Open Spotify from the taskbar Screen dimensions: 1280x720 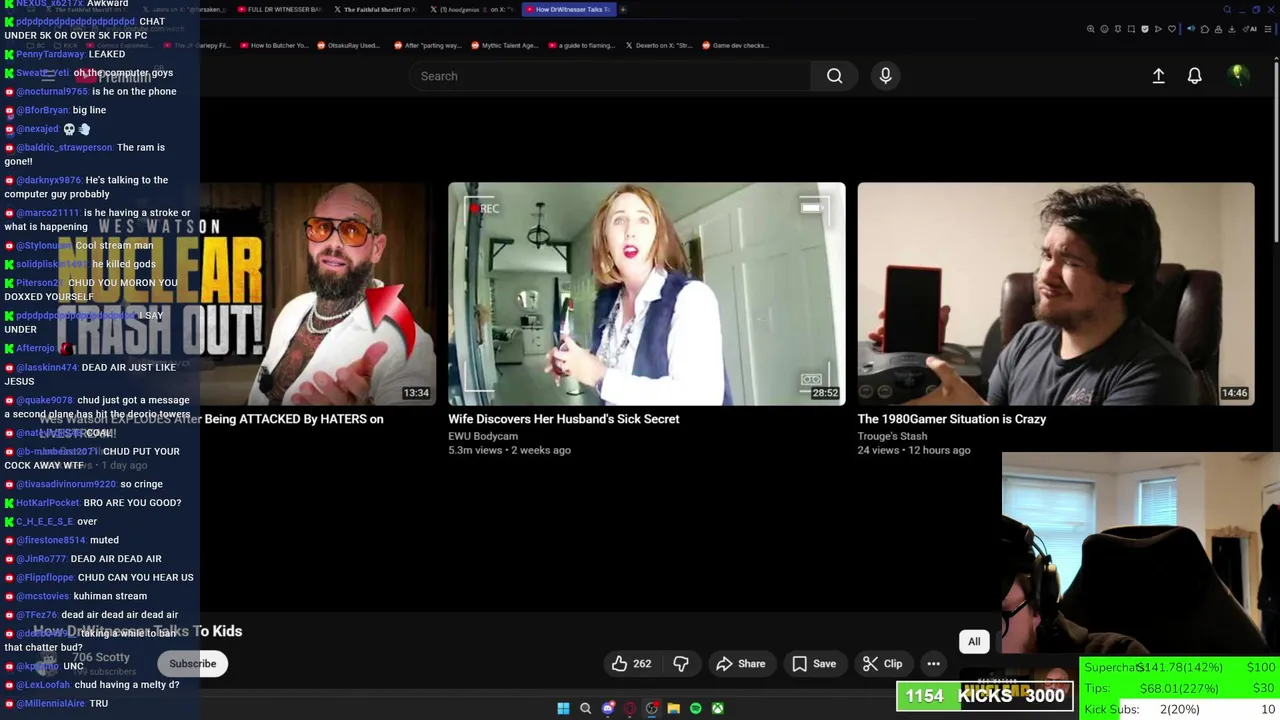(x=695, y=708)
